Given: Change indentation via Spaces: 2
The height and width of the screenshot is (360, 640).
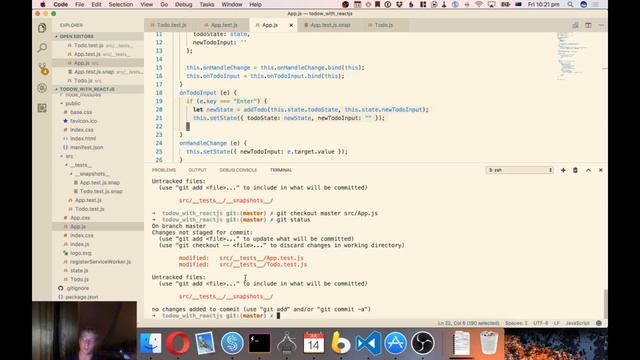Looking at the screenshot, I should [516, 323].
